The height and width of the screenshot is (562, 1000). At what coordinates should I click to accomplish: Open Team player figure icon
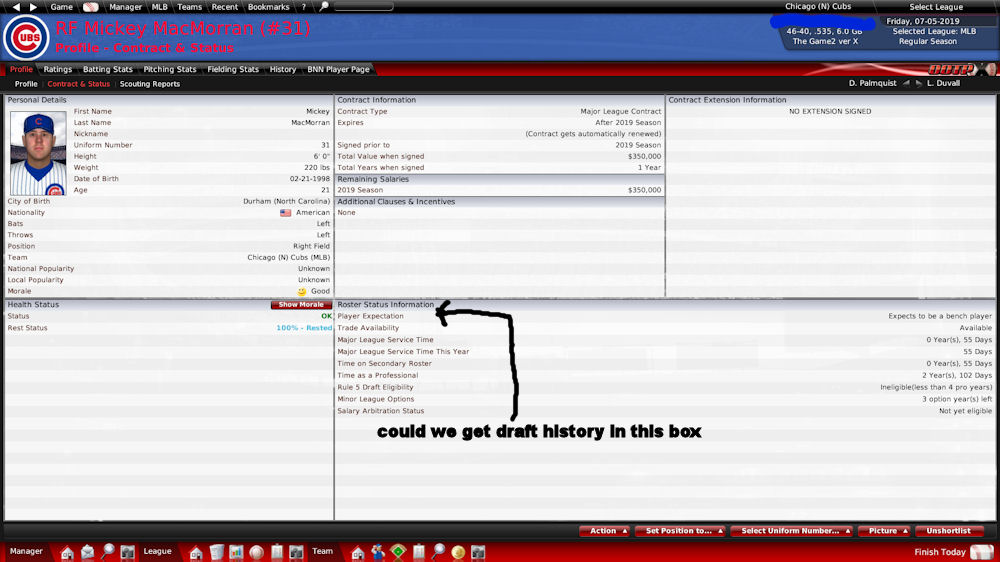(x=378, y=552)
